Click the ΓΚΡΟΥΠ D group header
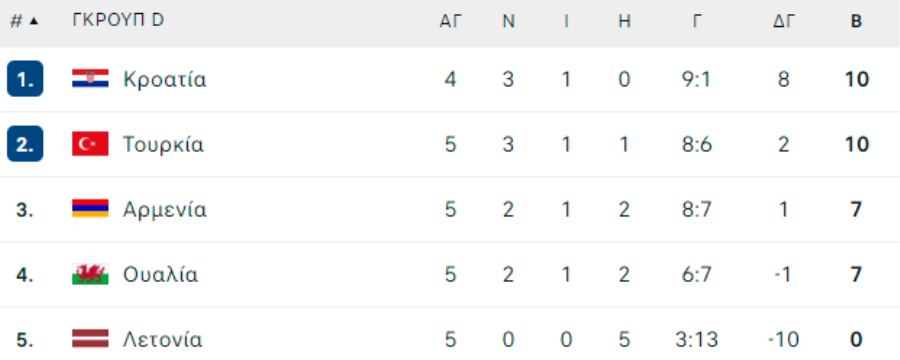The image size is (900, 360). tap(118, 20)
